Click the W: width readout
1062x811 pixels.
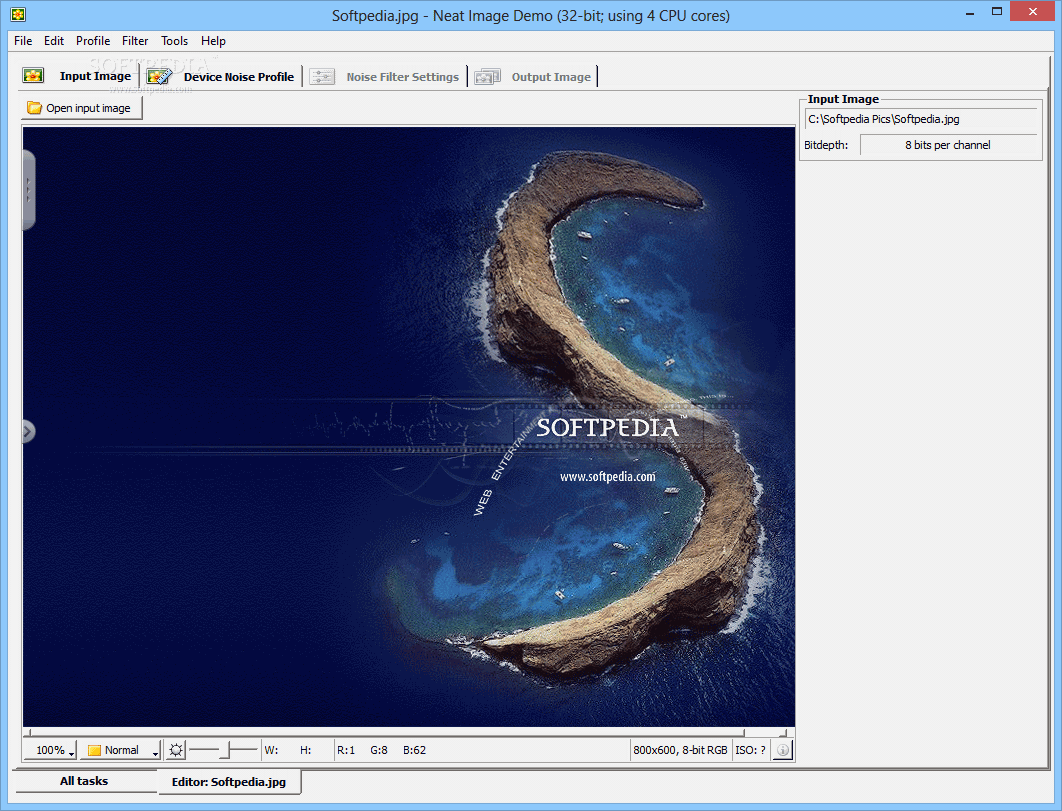click(272, 750)
